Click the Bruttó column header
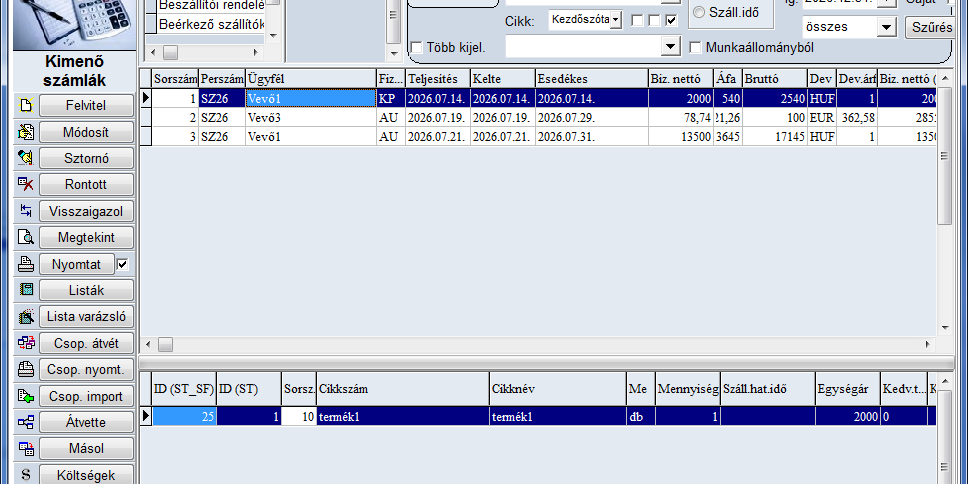The width and height of the screenshot is (968, 484). 774,78
